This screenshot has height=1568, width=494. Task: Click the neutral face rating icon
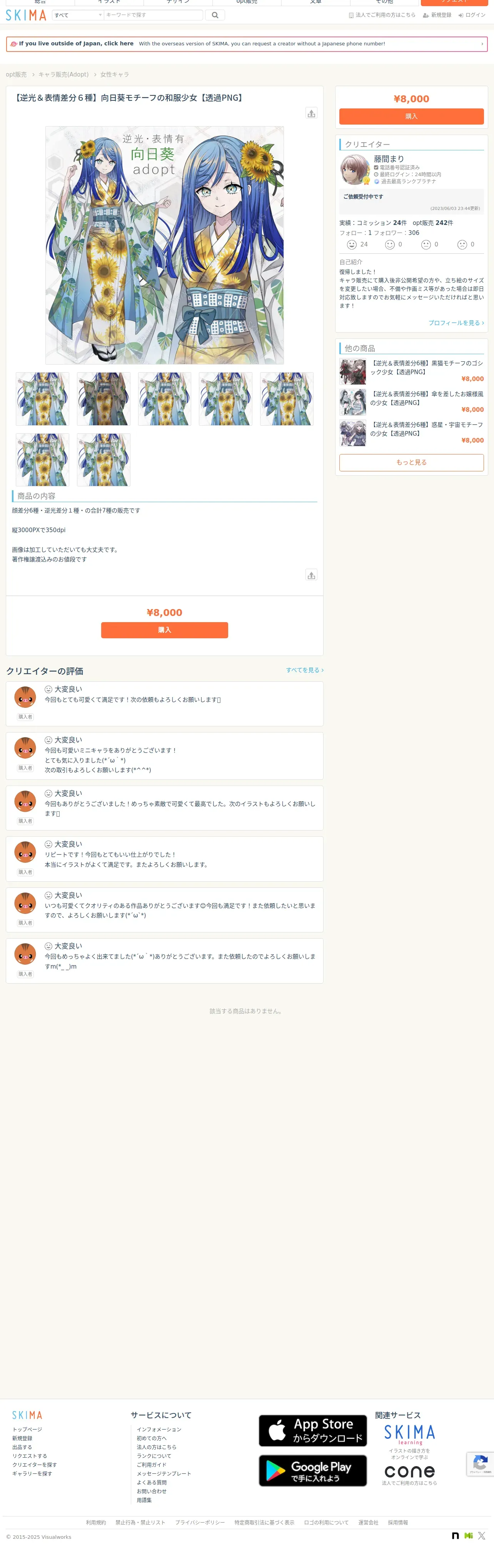coord(426,245)
